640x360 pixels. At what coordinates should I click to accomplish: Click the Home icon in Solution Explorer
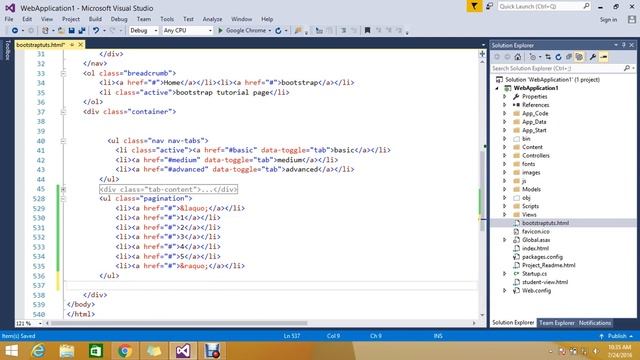pyautogui.click(x=518, y=57)
